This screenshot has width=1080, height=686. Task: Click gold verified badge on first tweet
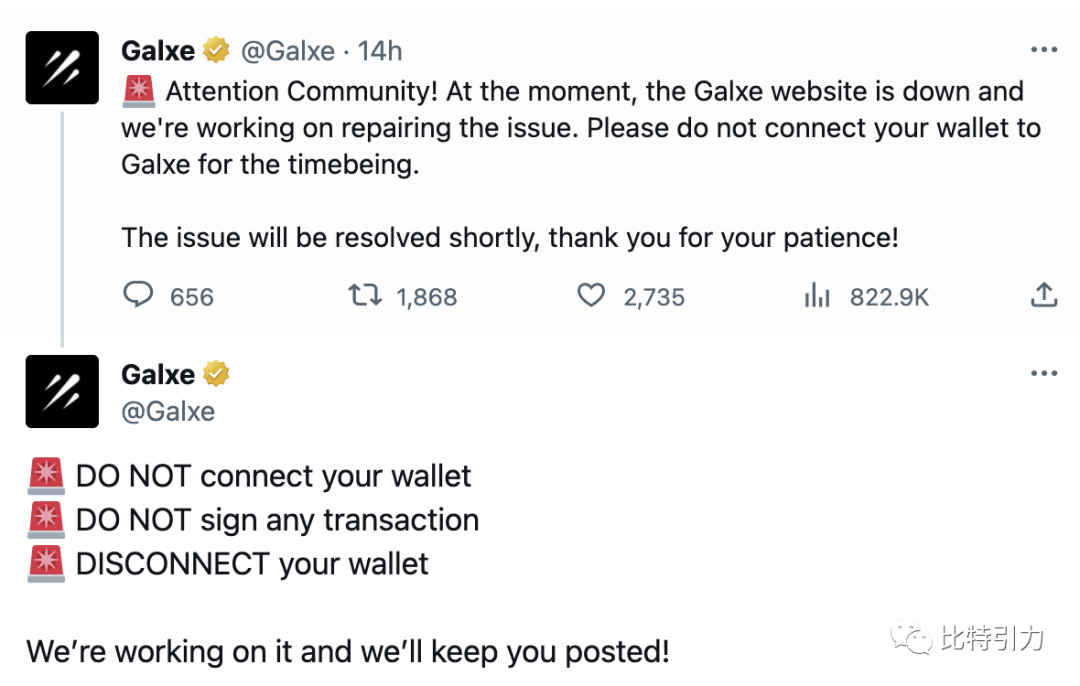click(216, 50)
